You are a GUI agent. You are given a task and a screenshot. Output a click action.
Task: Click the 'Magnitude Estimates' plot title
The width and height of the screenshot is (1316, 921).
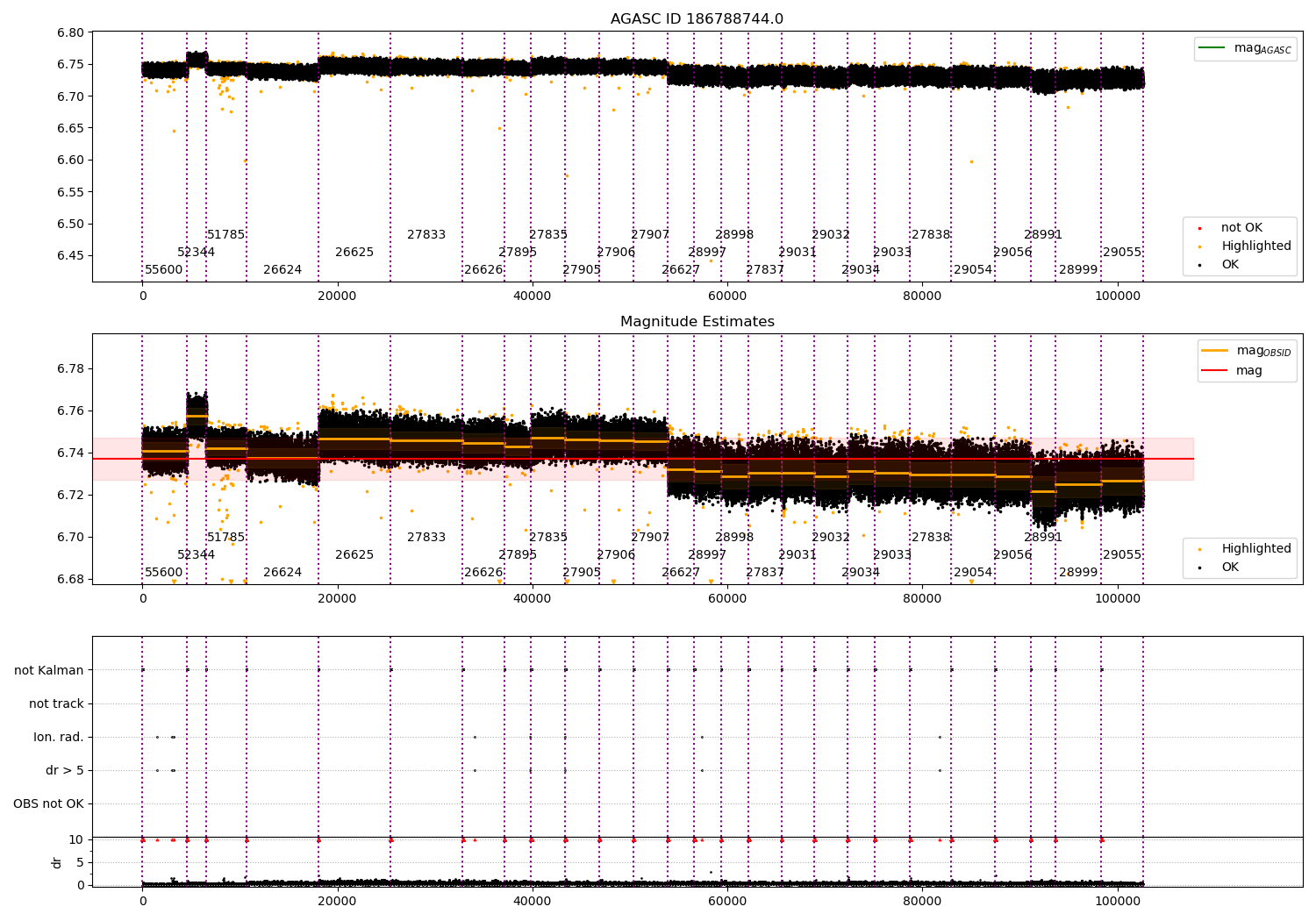(697, 322)
